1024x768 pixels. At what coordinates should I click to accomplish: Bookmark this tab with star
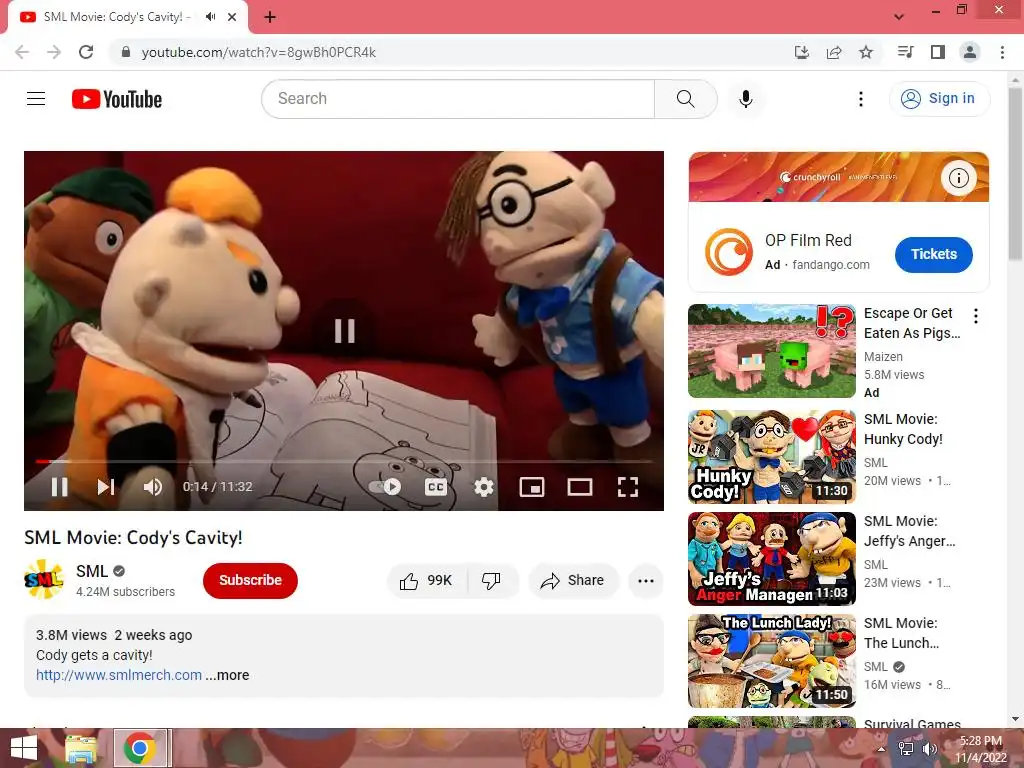(866, 52)
